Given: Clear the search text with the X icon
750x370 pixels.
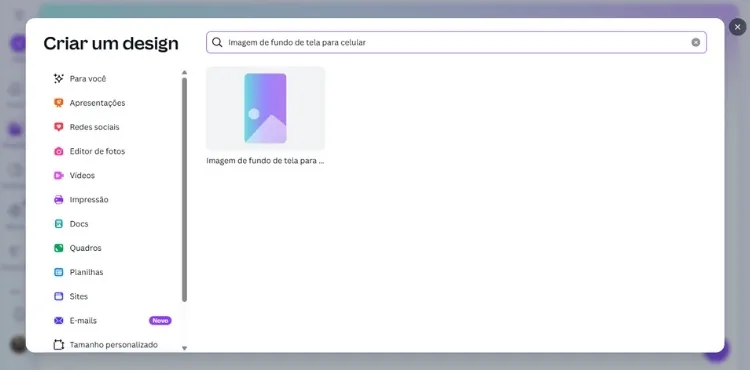Looking at the screenshot, I should 695,42.
